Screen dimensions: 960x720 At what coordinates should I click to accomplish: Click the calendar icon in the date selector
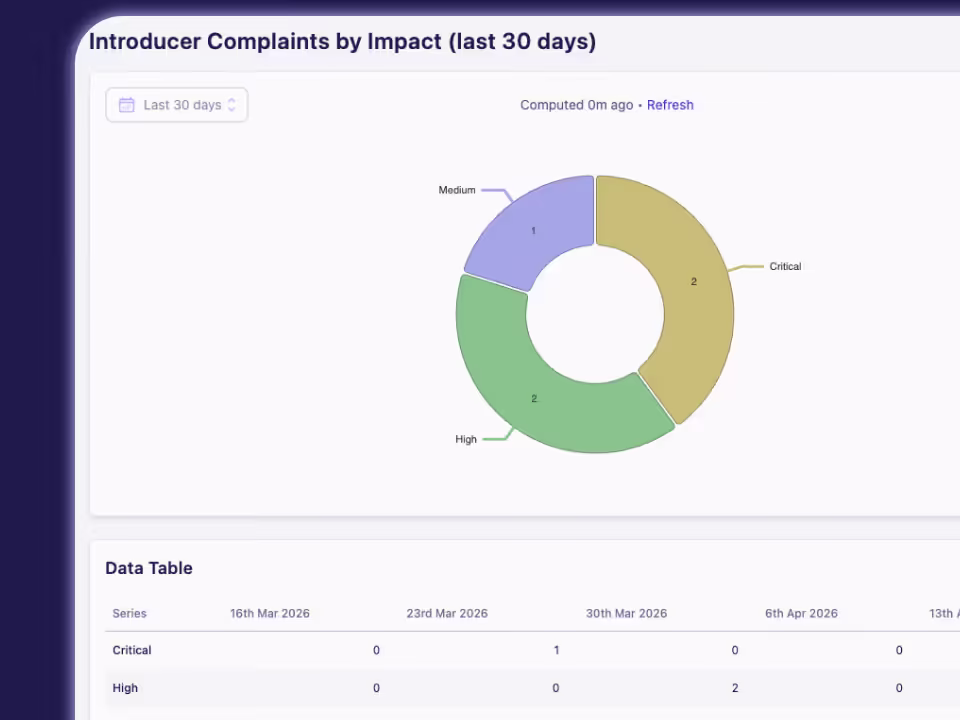[126, 104]
